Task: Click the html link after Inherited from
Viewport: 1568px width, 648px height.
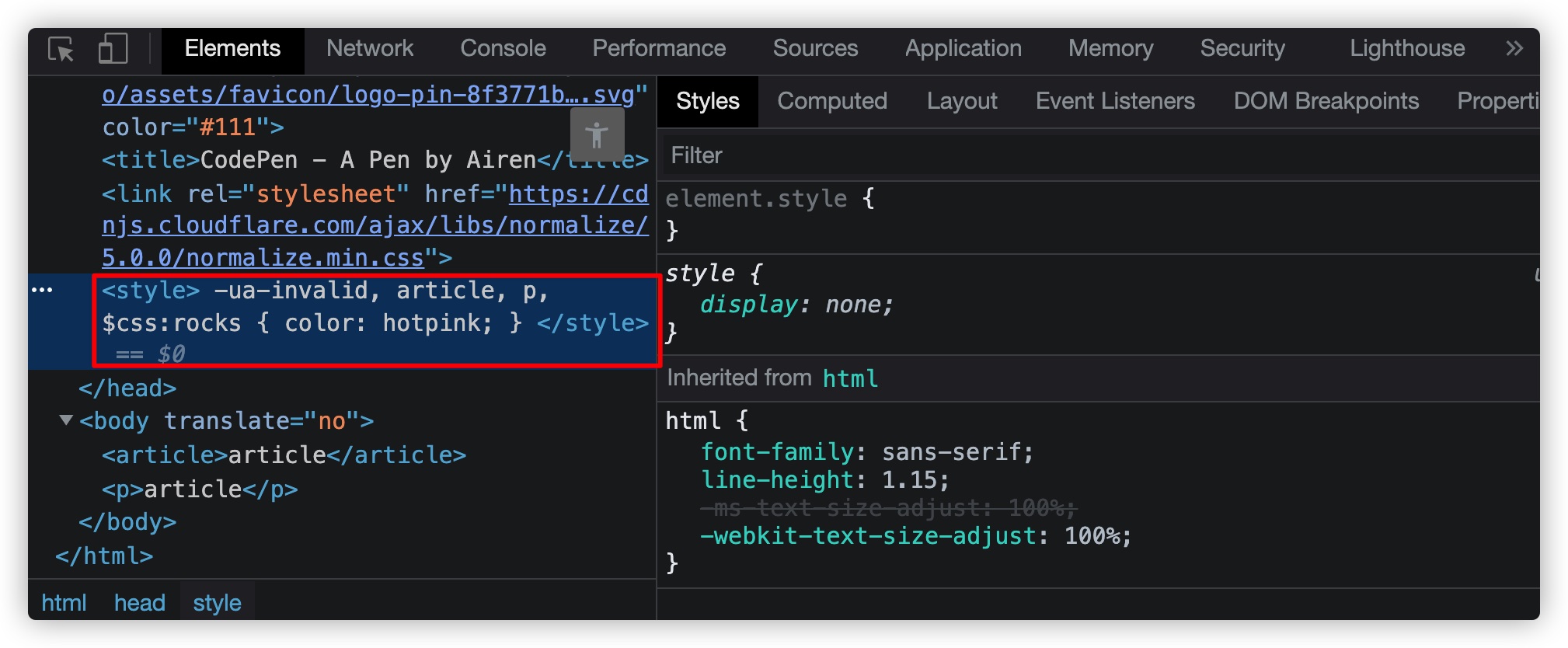Action: click(x=850, y=378)
